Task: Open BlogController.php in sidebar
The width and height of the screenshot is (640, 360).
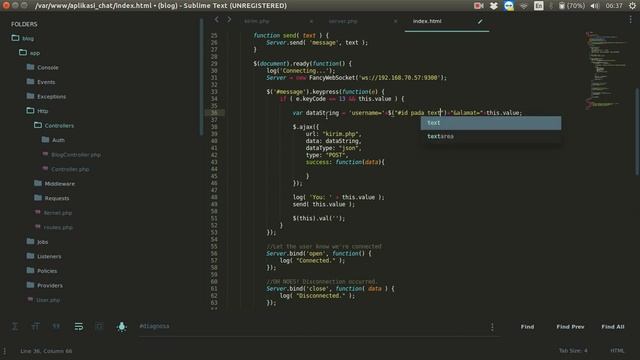Action: click(x=72, y=155)
